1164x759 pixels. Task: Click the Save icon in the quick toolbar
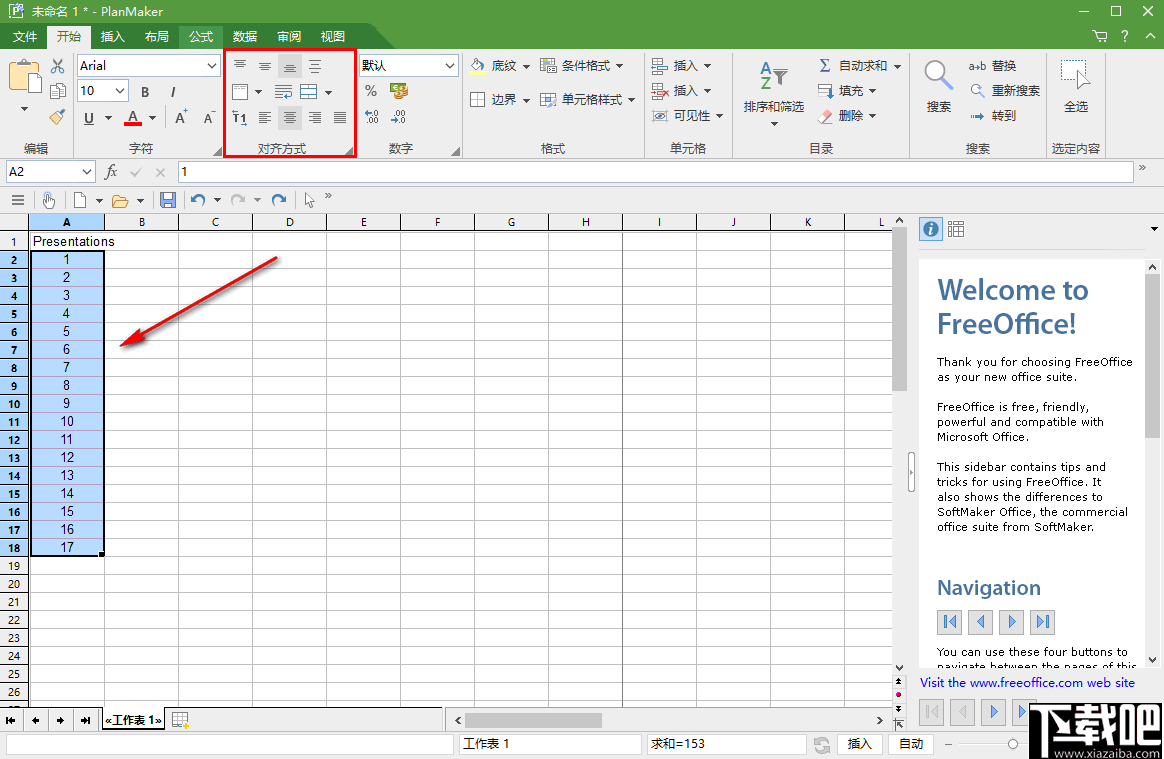coord(168,200)
